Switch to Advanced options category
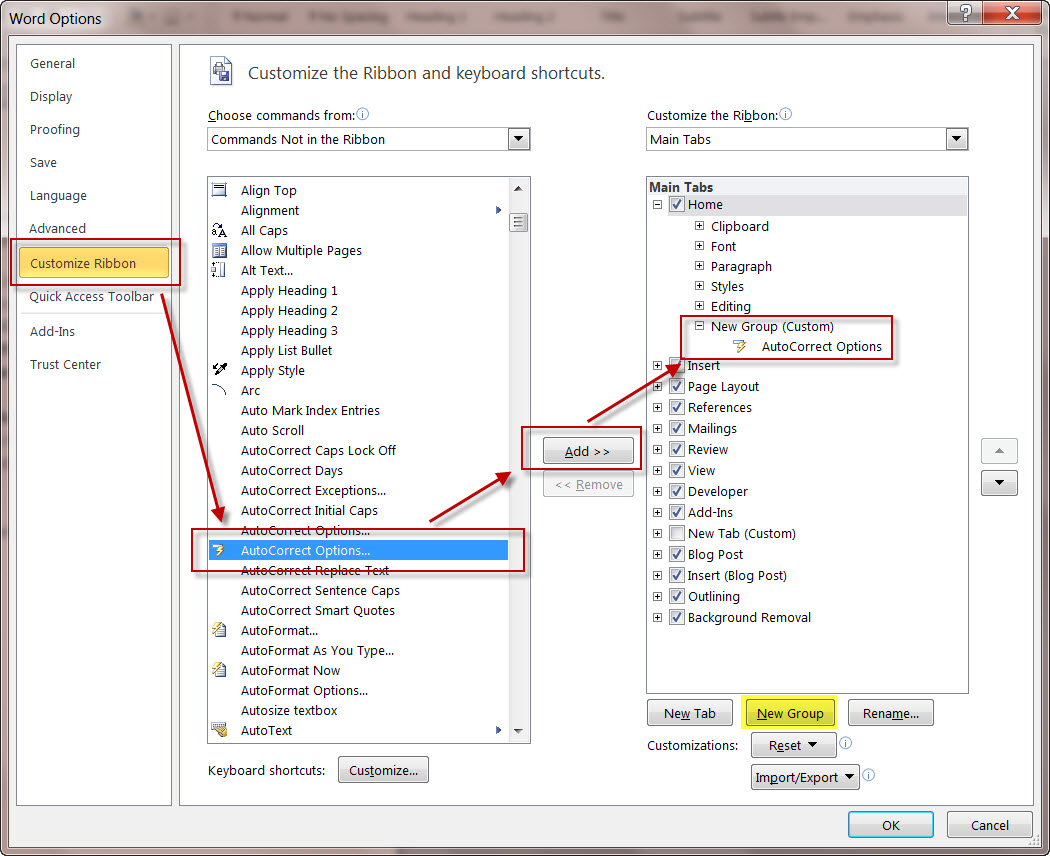Image resolution: width=1050 pixels, height=856 pixels. [x=58, y=228]
